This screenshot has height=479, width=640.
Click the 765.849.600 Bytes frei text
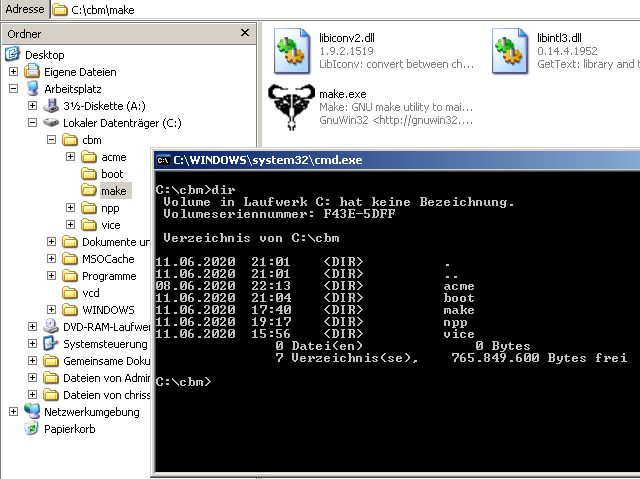[539, 358]
